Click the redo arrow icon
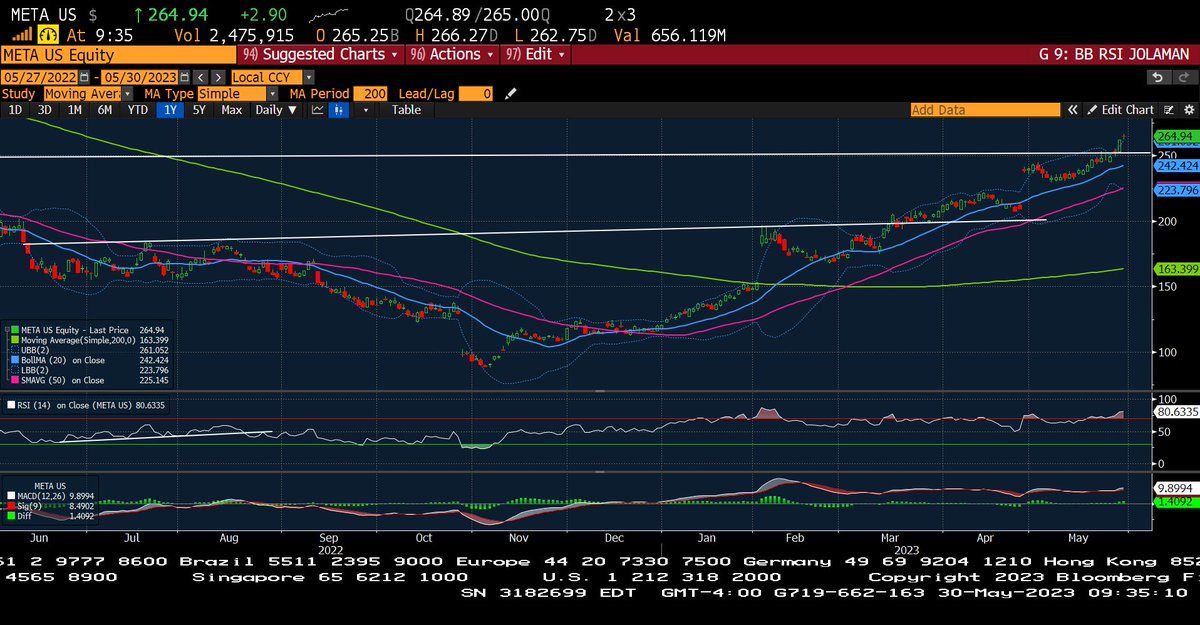 [1184, 77]
